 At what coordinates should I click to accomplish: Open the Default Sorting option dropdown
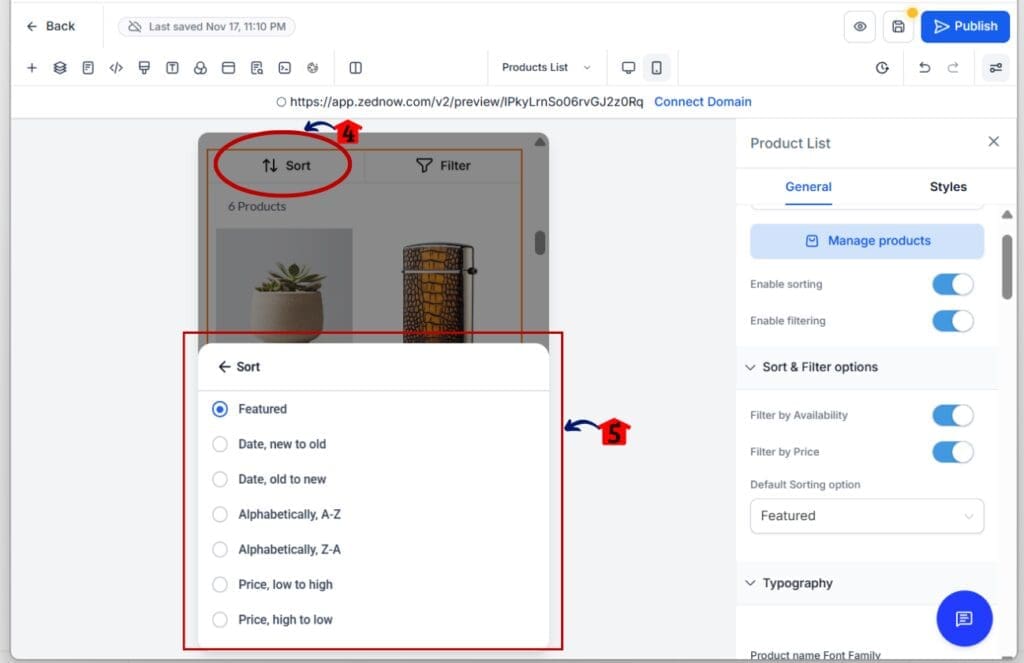[866, 516]
